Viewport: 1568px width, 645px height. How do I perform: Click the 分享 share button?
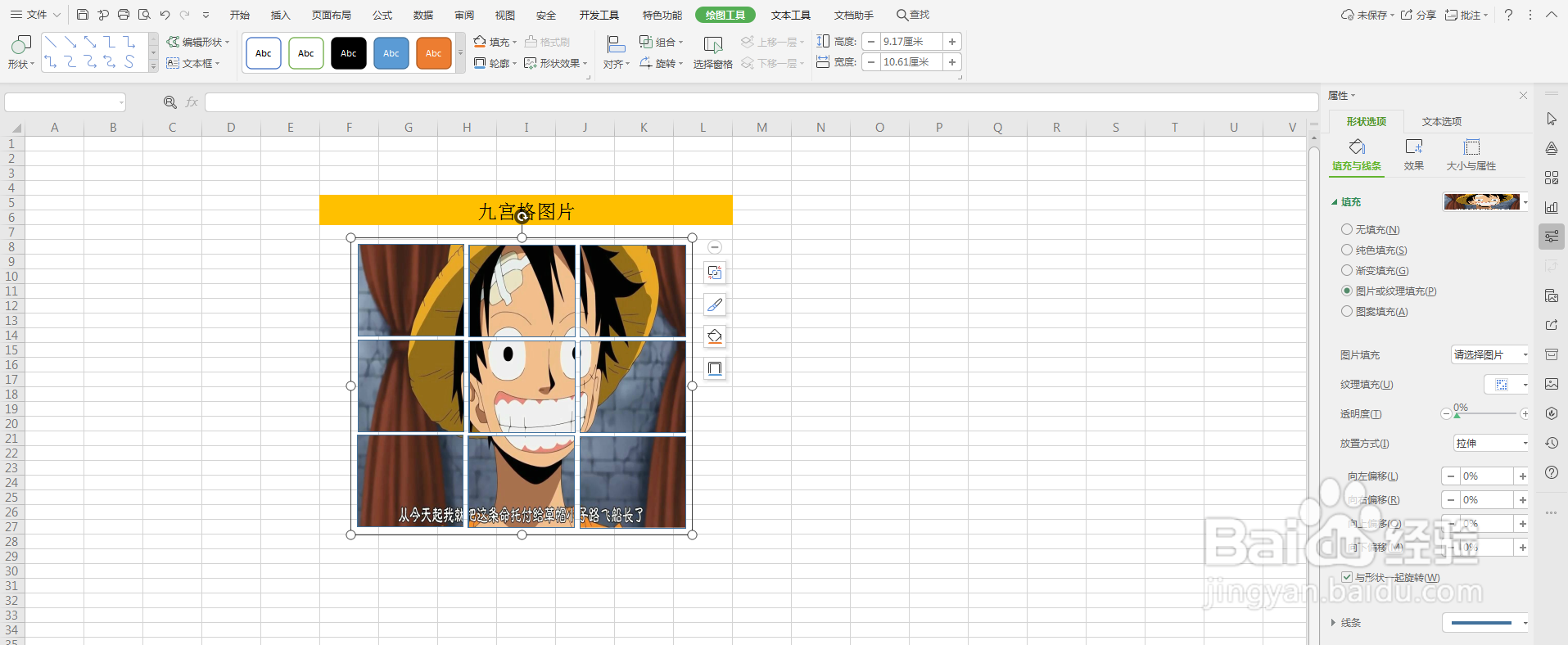tap(1418, 15)
